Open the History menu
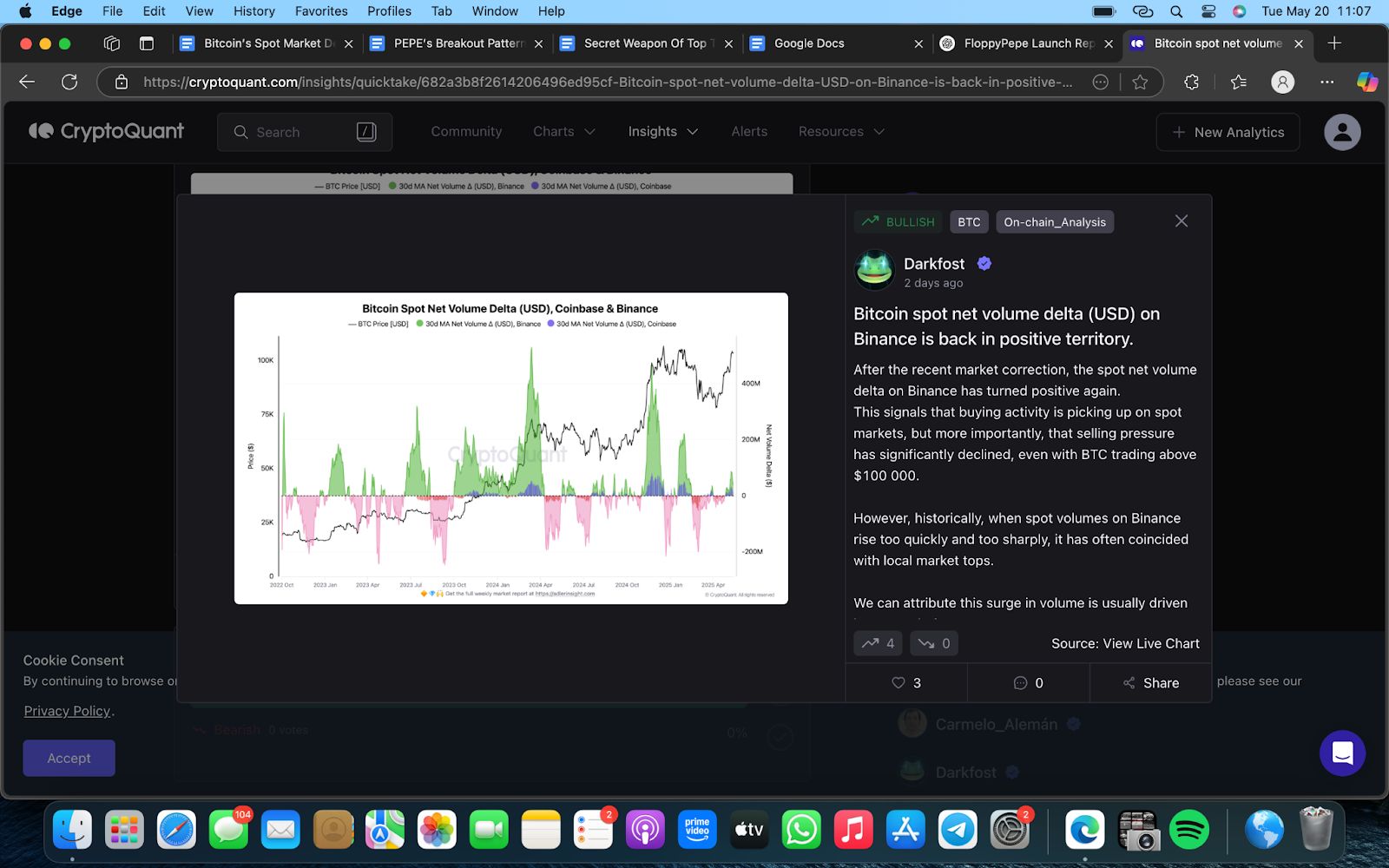 (253, 11)
